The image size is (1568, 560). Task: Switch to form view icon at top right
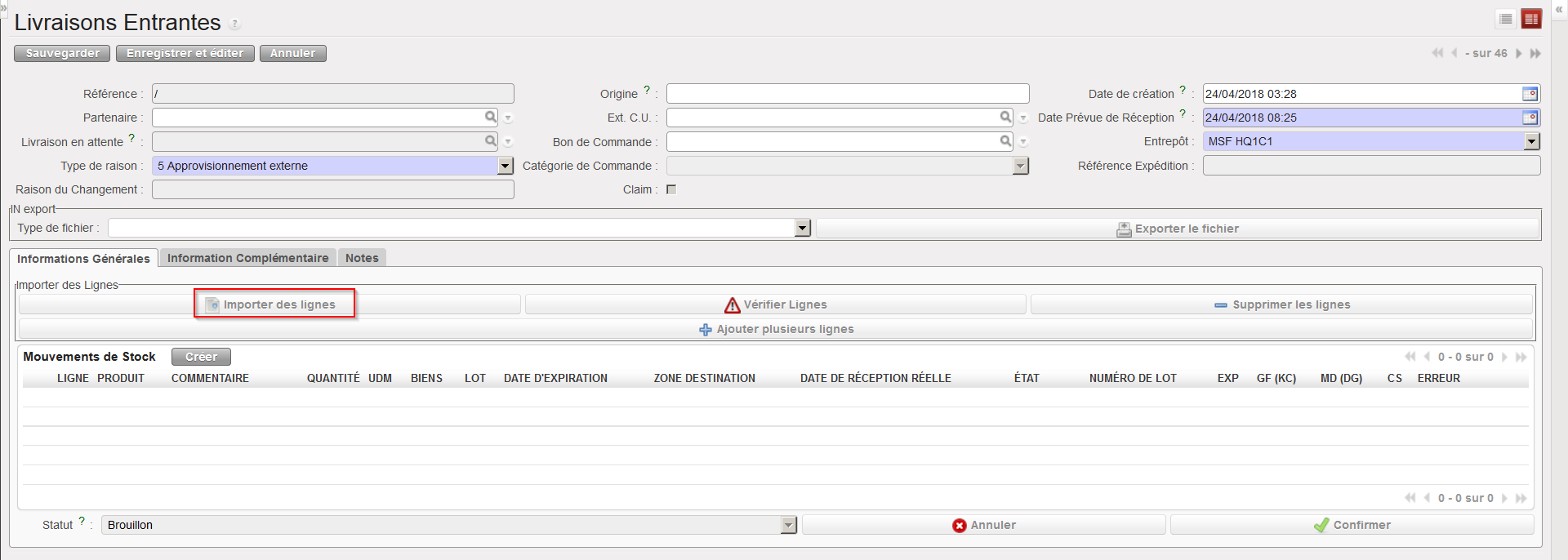pos(1531,19)
